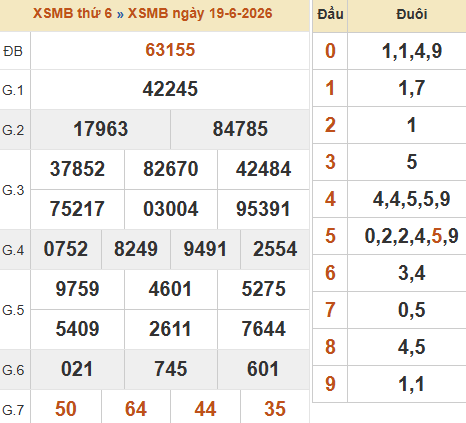Select G.6 number 601
Viewport: 466px width, 423px height.
coord(263,369)
